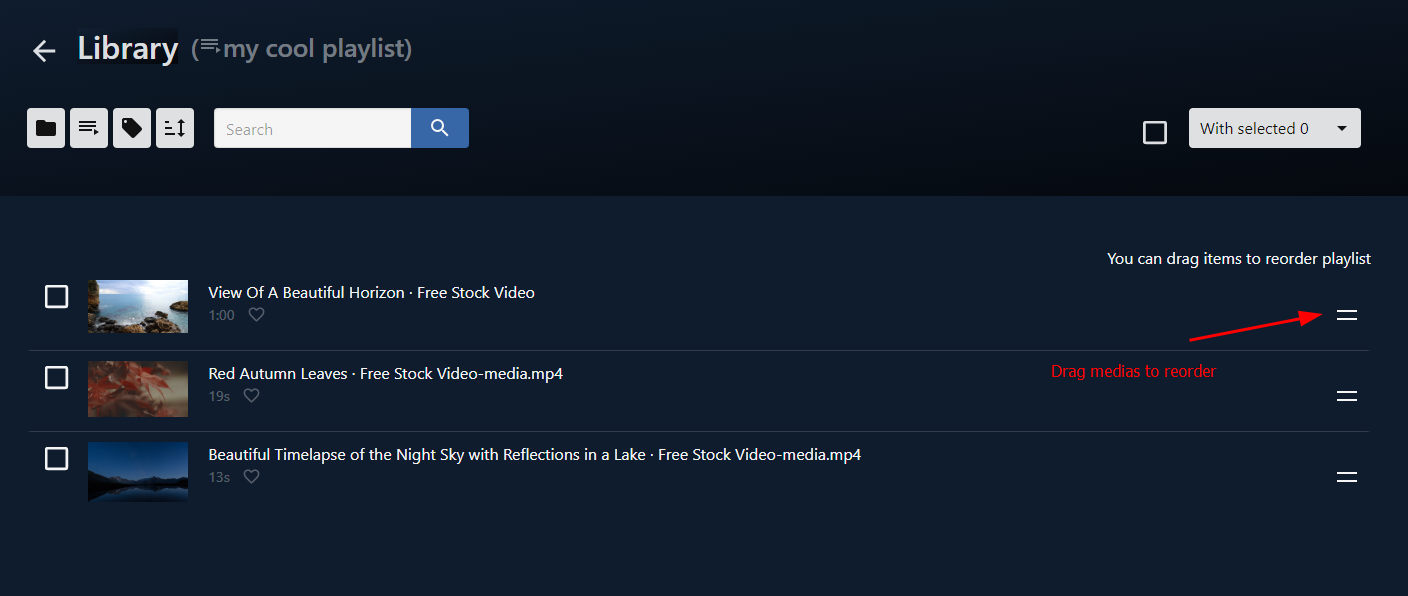The image size is (1408, 596).
Task: Favorite the Night Sky Timelapse heart icon
Action: (x=252, y=477)
